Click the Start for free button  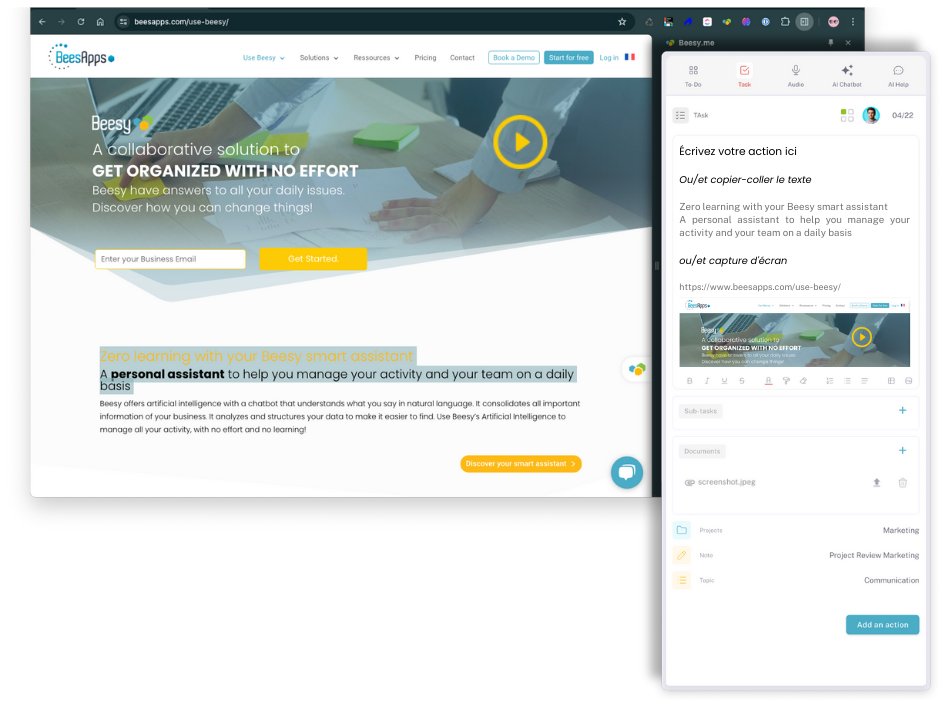coord(568,58)
